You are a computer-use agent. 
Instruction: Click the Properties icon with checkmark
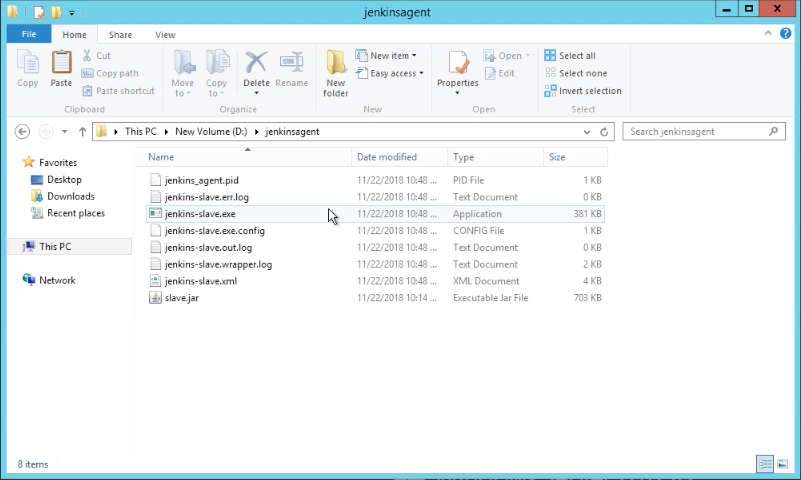point(458,63)
